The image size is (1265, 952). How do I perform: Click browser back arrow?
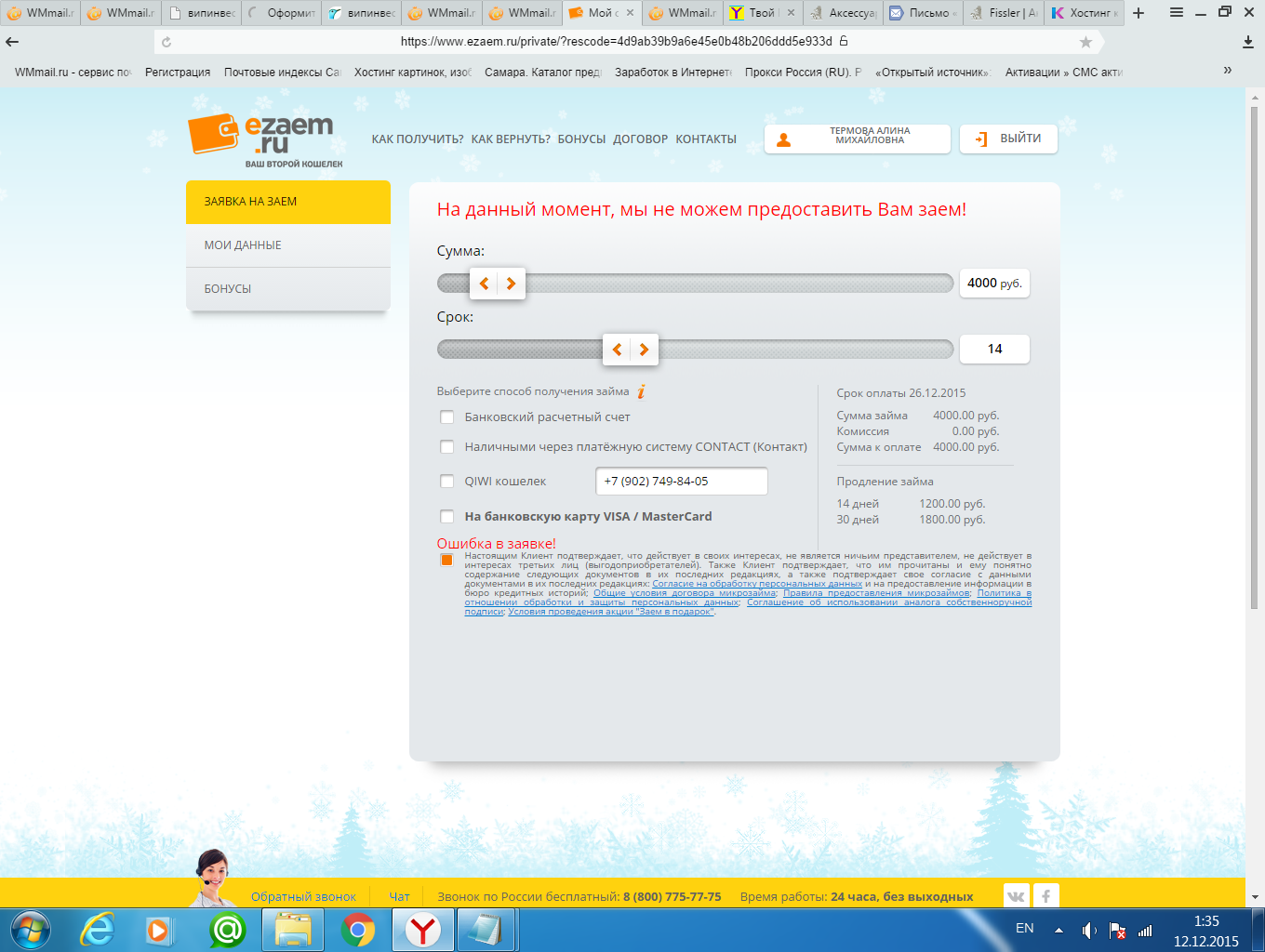click(12, 42)
